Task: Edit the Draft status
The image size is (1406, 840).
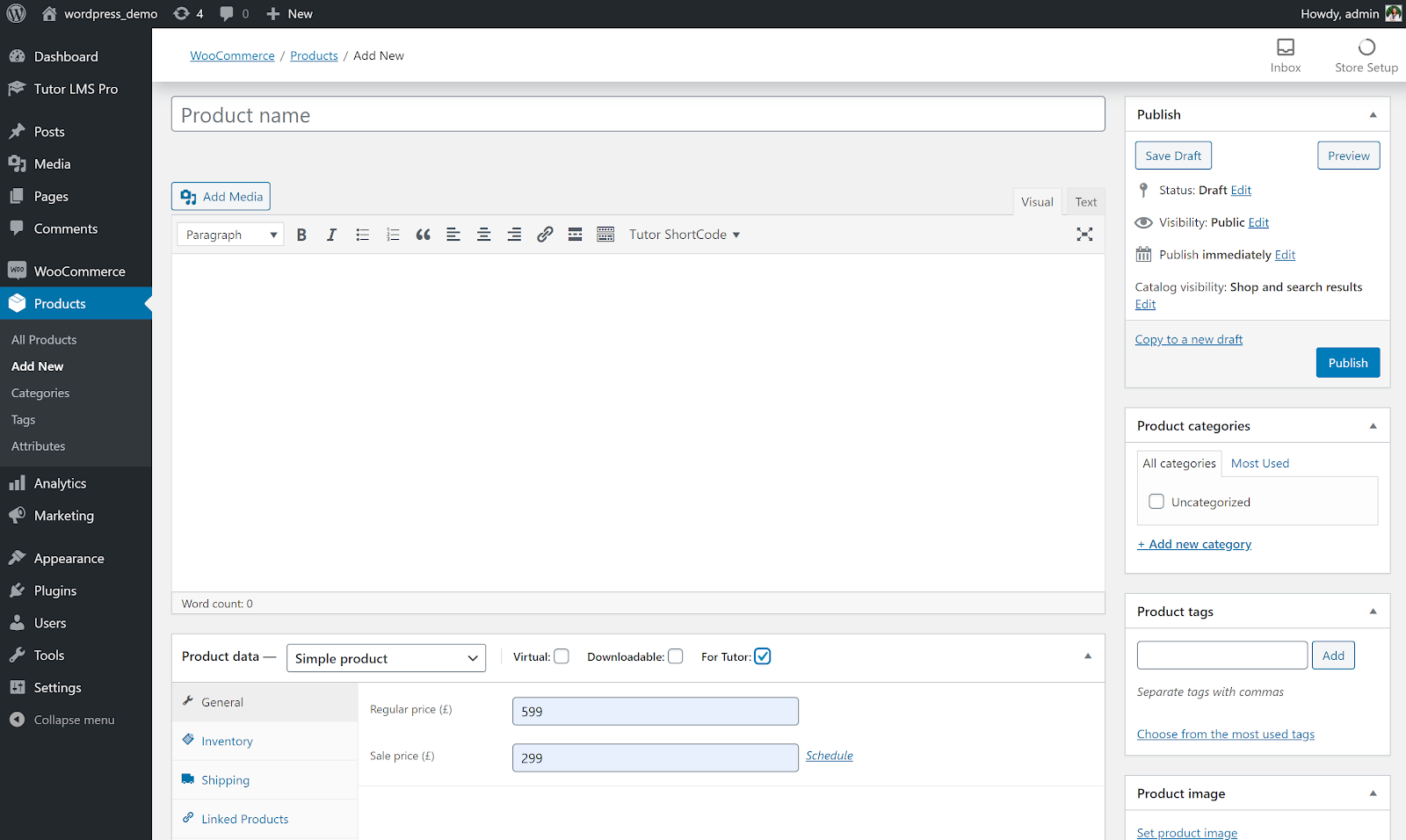Action: 1241,190
